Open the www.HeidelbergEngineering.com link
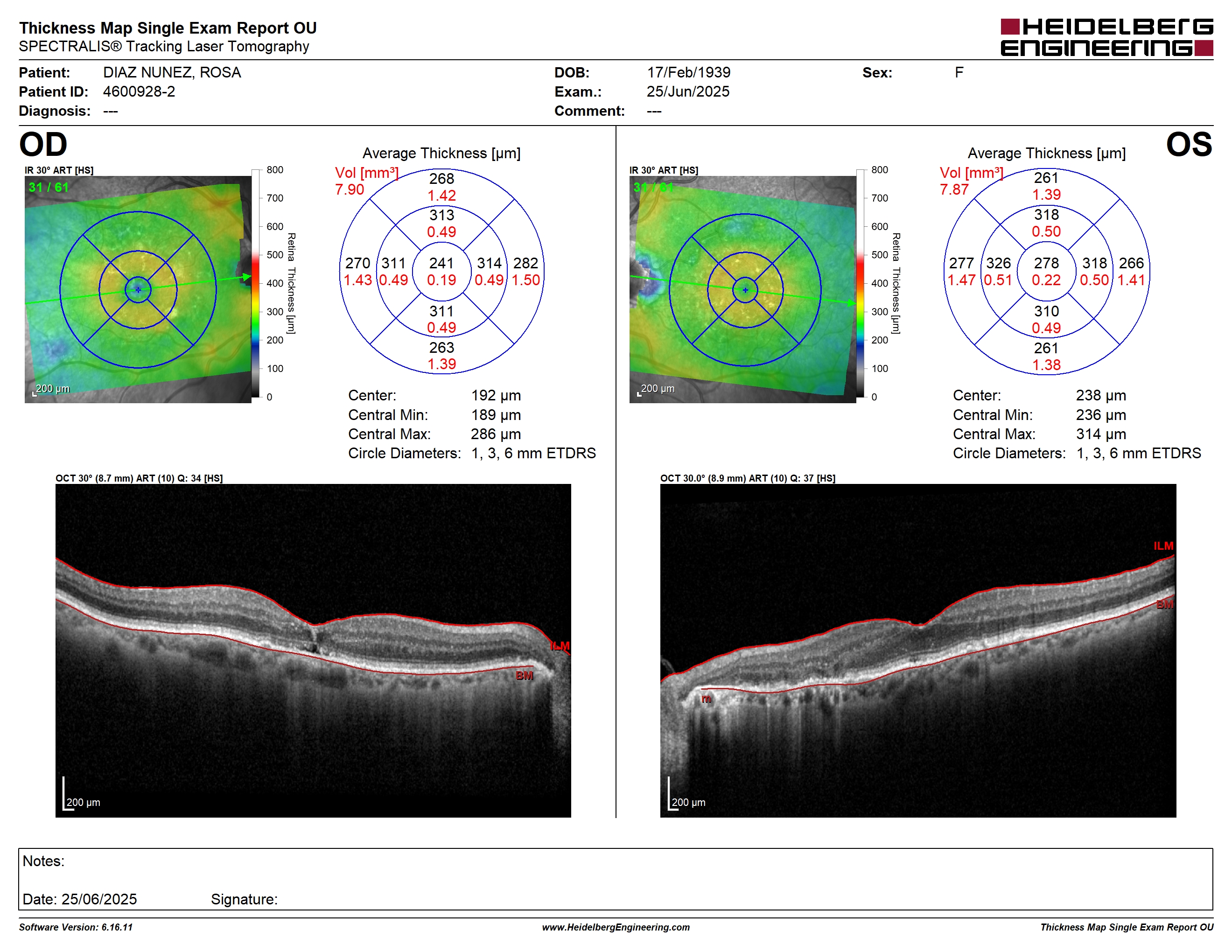 (x=616, y=927)
